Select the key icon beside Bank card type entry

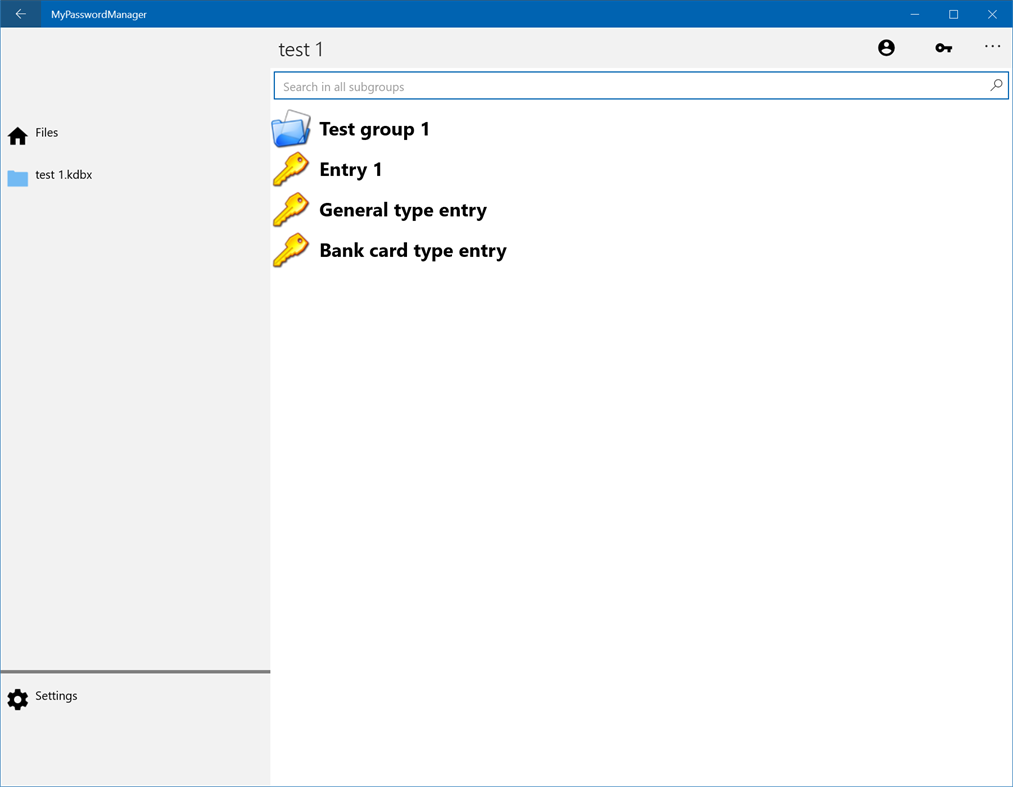pyautogui.click(x=290, y=251)
